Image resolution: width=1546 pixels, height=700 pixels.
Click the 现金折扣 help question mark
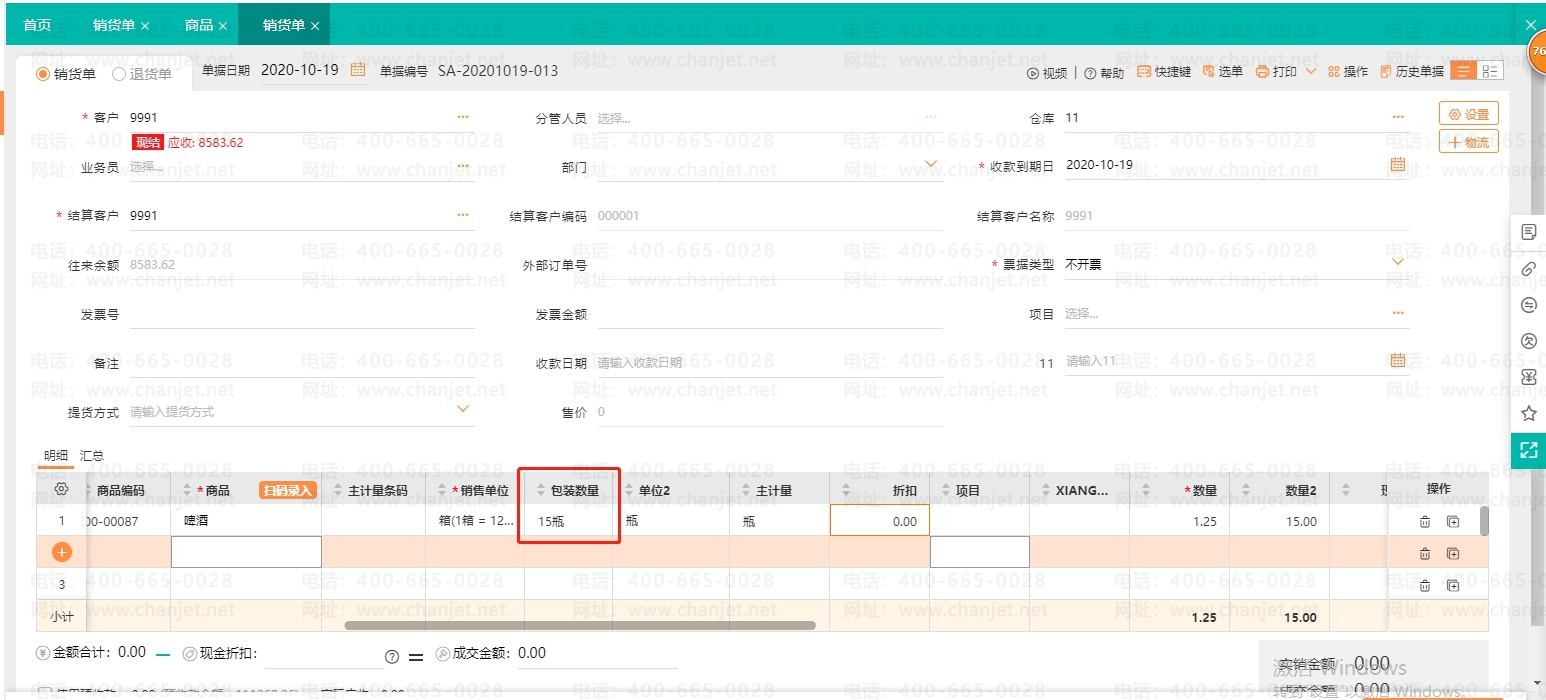coord(392,656)
